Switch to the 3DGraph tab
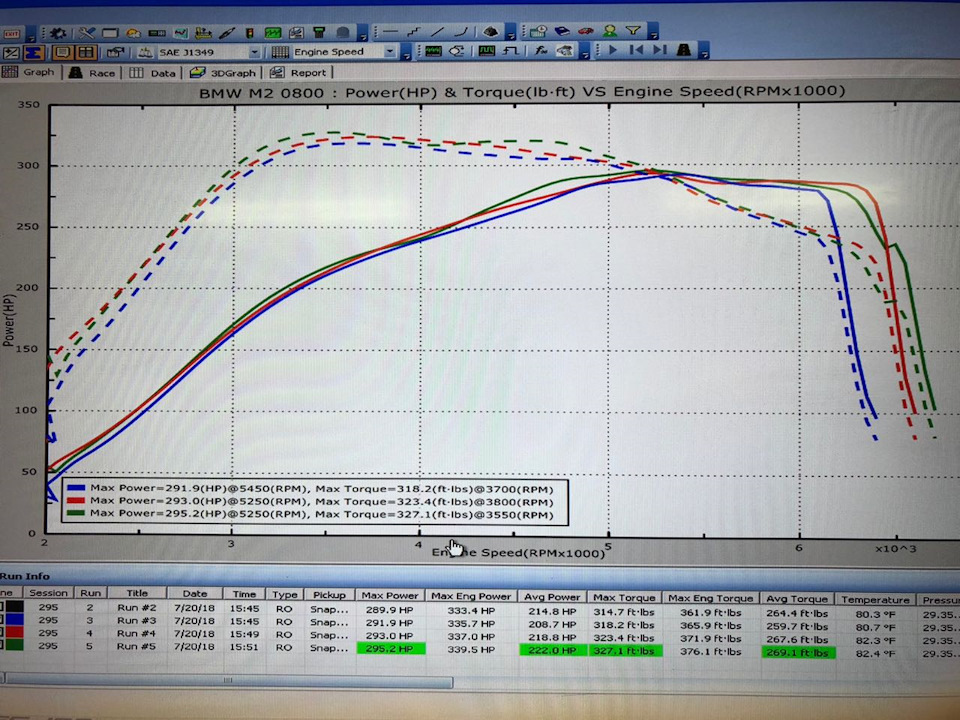Image resolution: width=960 pixels, height=720 pixels. click(222, 73)
